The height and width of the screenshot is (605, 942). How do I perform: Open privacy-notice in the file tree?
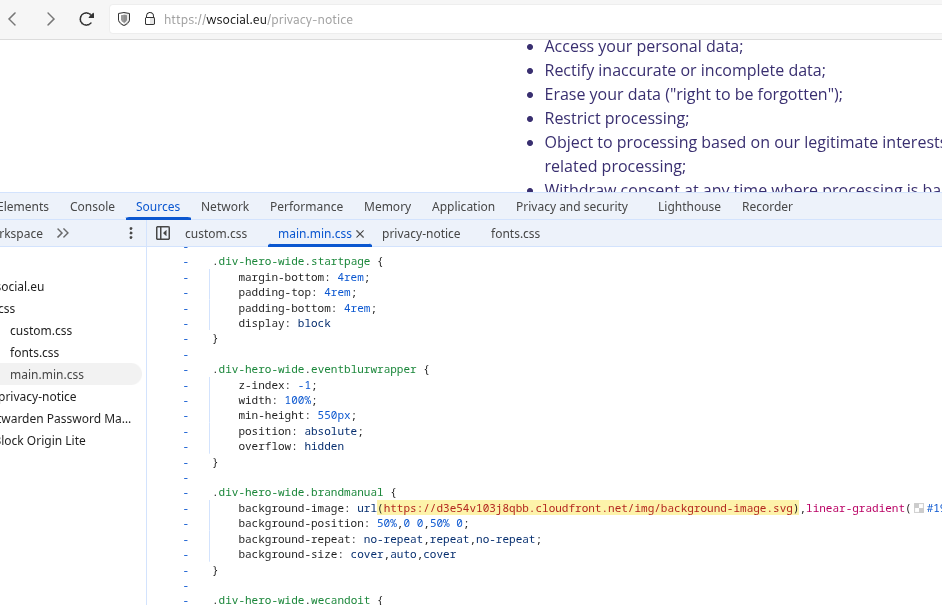[38, 397]
